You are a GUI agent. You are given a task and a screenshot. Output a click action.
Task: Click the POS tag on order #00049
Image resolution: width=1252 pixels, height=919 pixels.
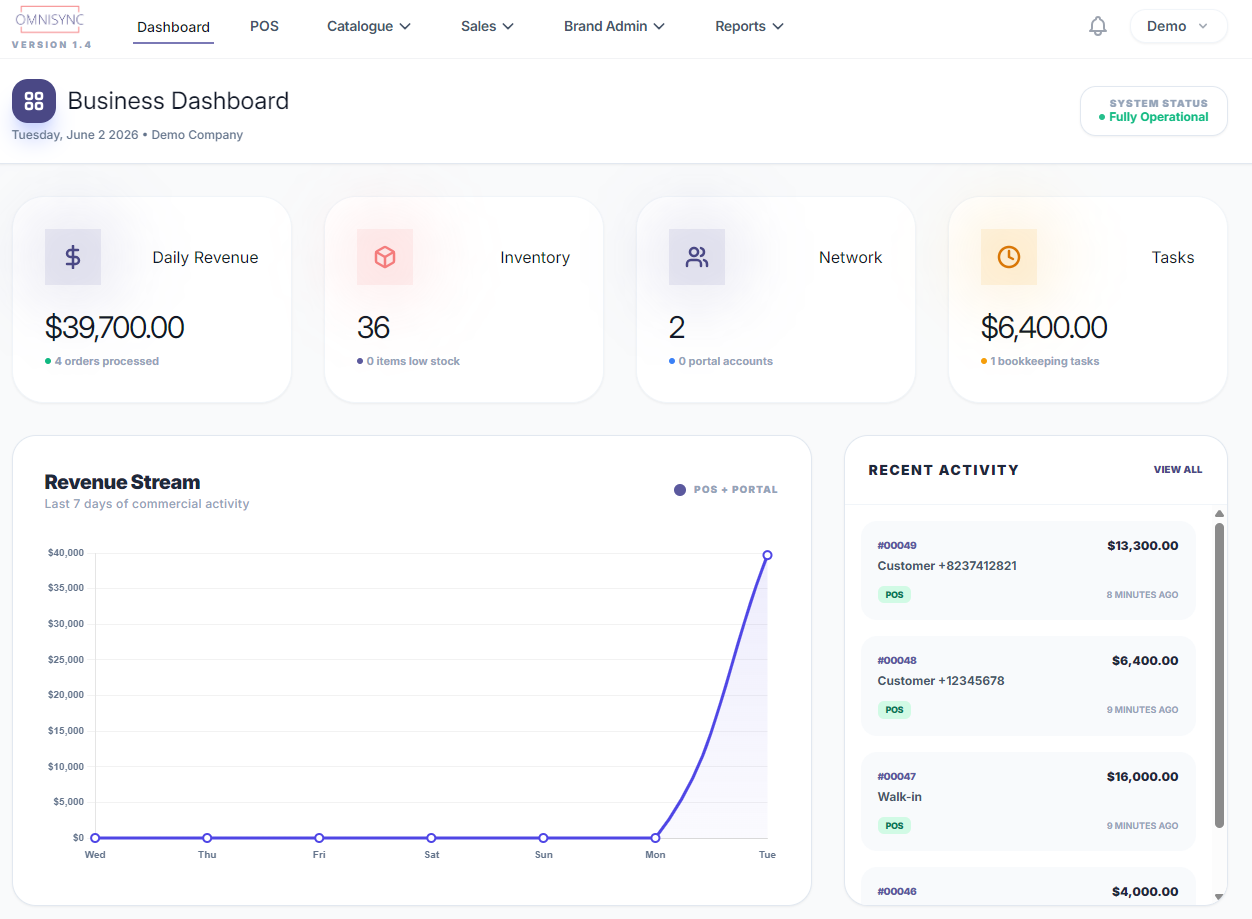(x=894, y=595)
